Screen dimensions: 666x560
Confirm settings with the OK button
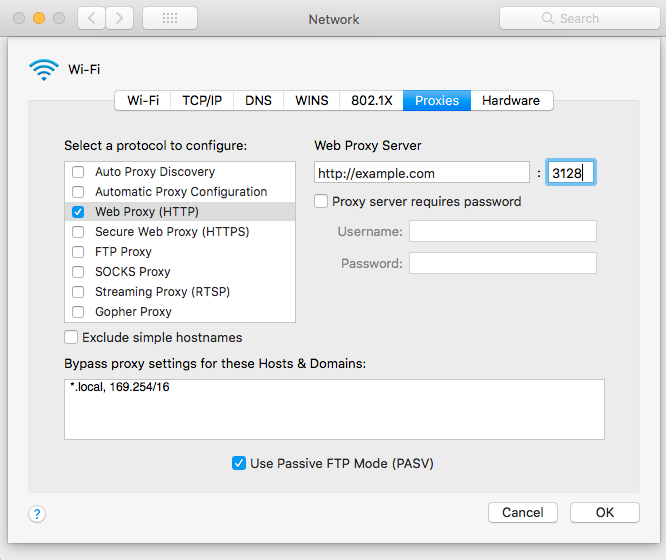pos(604,512)
